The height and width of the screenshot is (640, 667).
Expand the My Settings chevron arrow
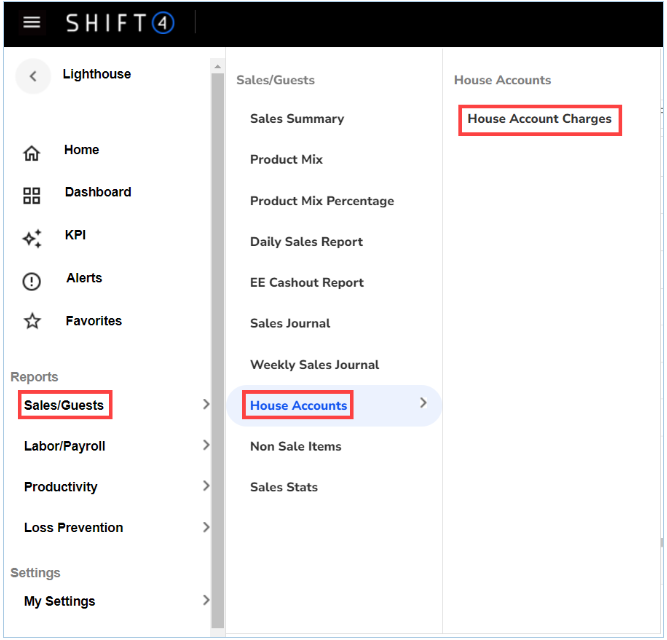(x=206, y=601)
